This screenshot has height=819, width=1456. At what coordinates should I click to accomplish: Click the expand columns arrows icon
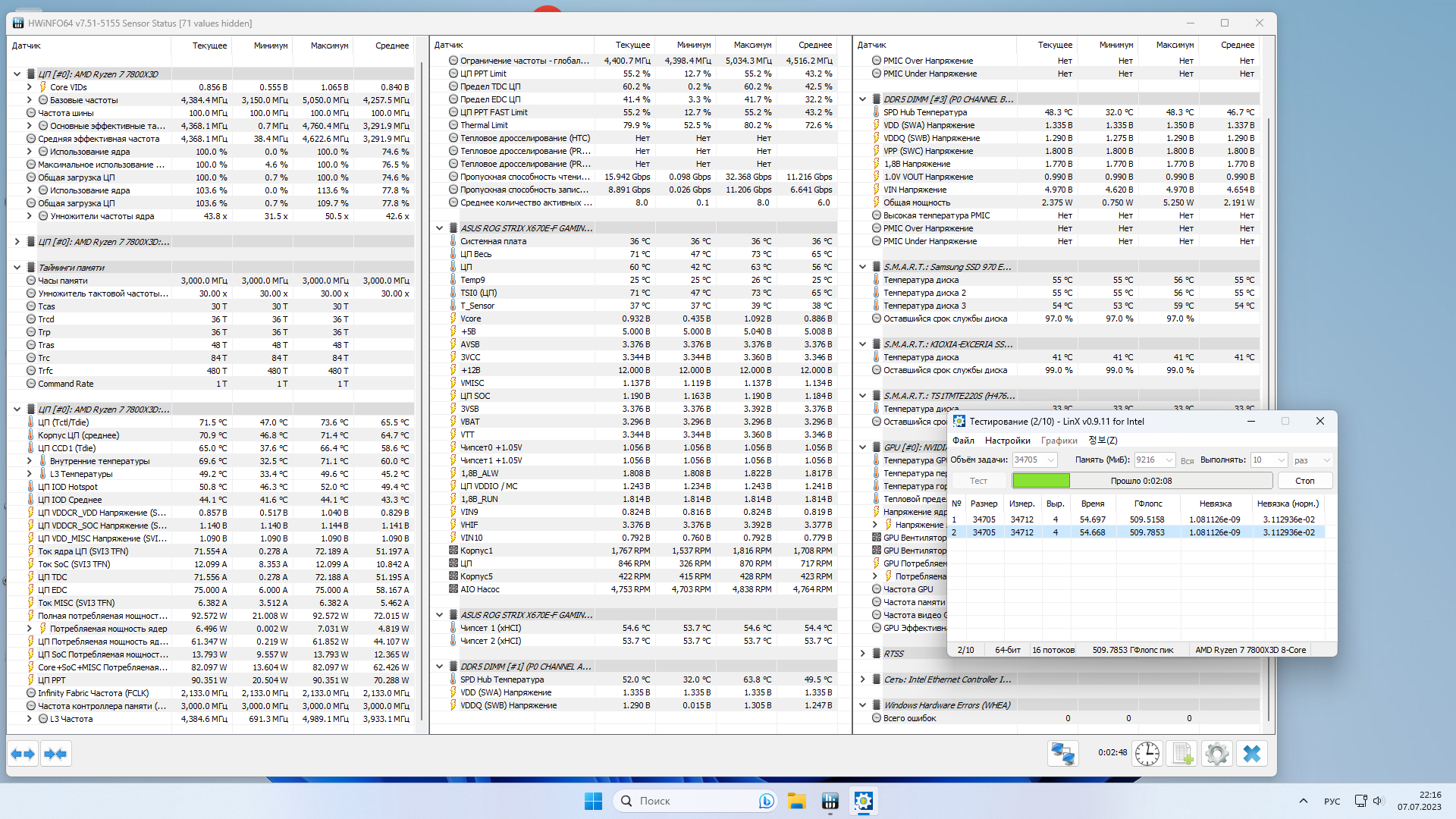23,754
